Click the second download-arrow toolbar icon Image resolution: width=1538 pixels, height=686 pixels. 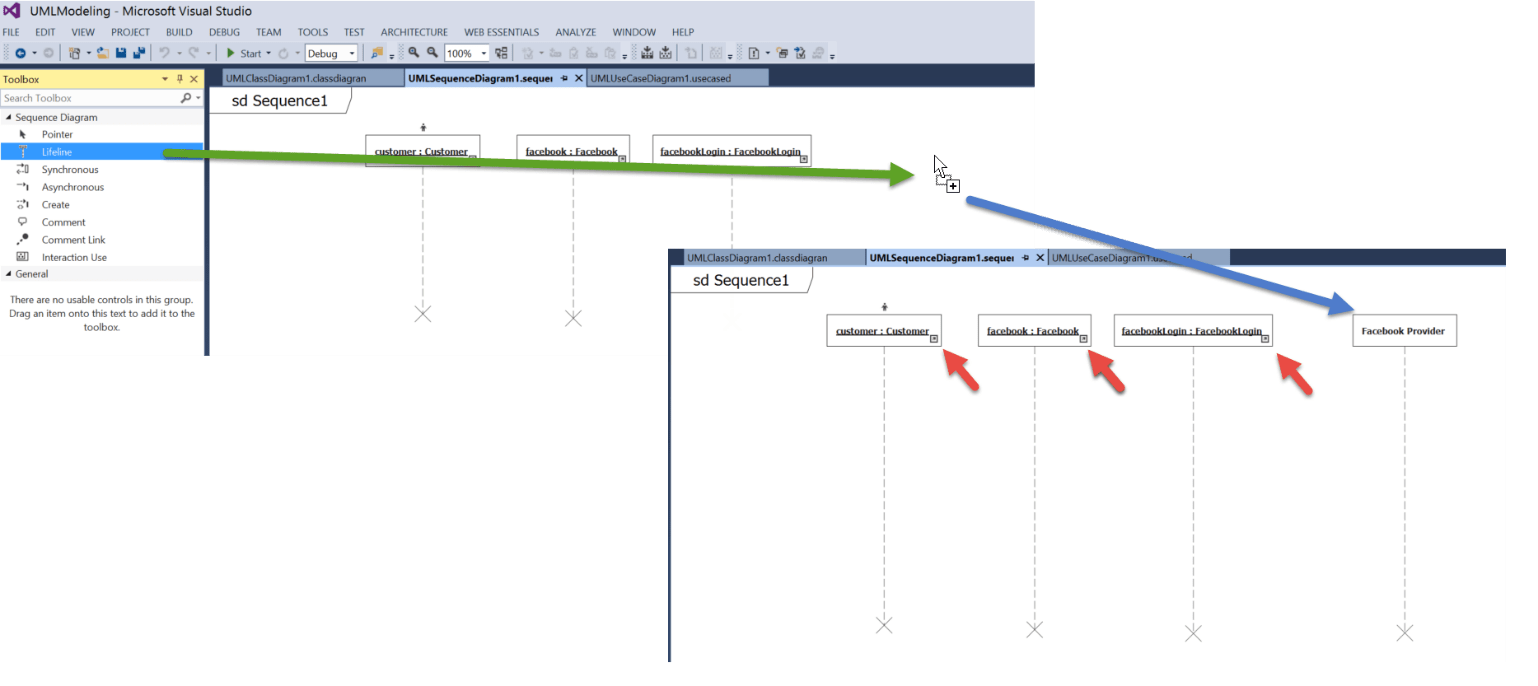tap(666, 53)
